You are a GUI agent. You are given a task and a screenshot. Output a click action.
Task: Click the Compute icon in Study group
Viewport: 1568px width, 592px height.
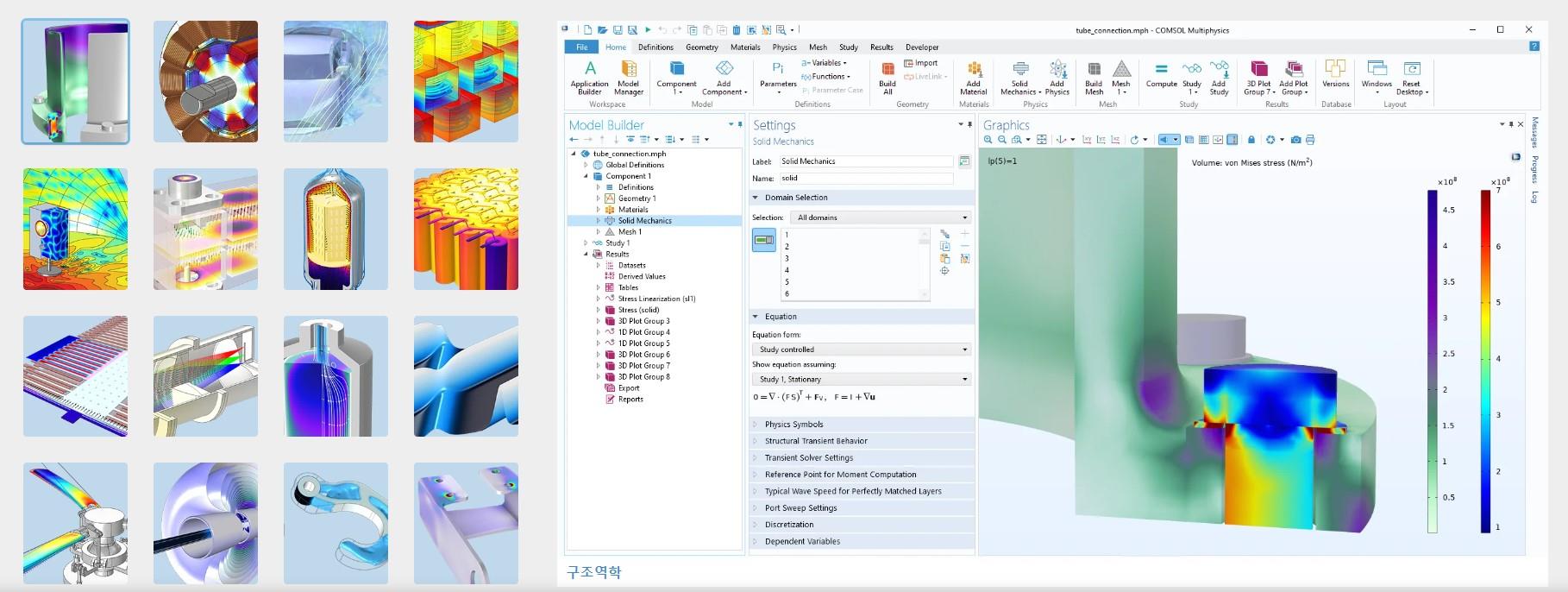click(1161, 73)
